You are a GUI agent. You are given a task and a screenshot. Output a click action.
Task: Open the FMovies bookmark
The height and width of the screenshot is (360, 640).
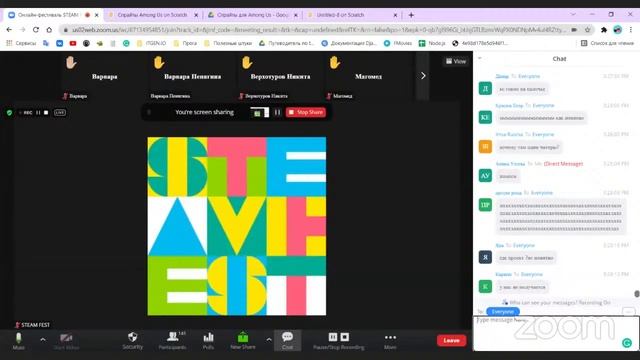(398, 43)
